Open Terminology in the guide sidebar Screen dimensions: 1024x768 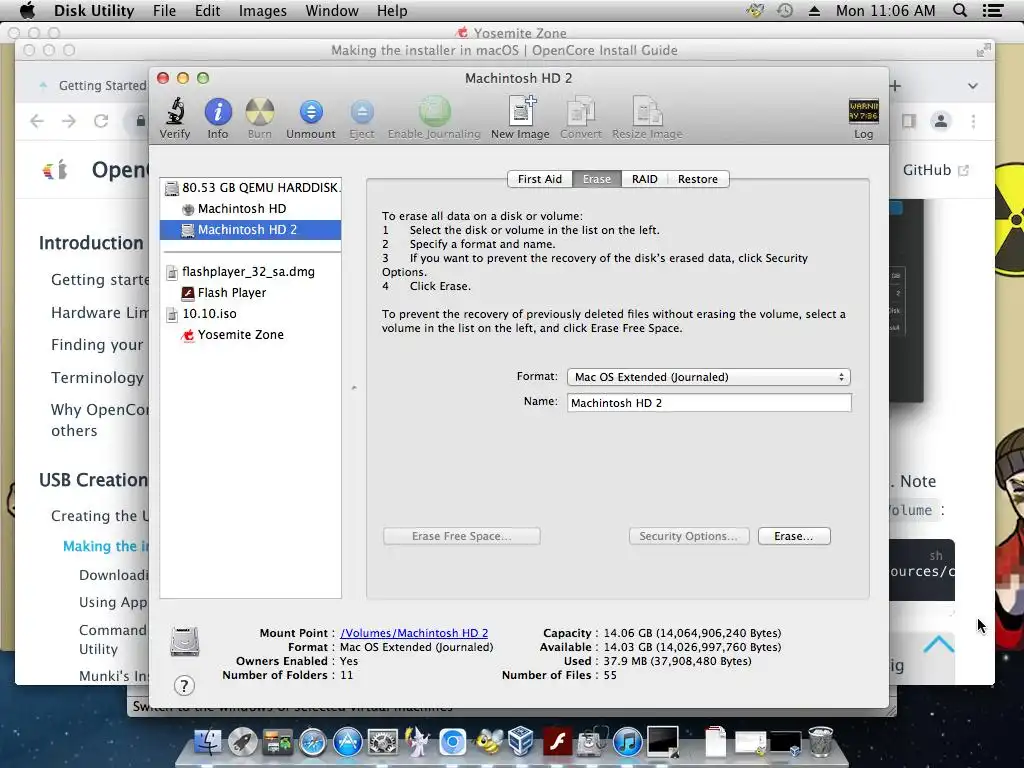97,377
